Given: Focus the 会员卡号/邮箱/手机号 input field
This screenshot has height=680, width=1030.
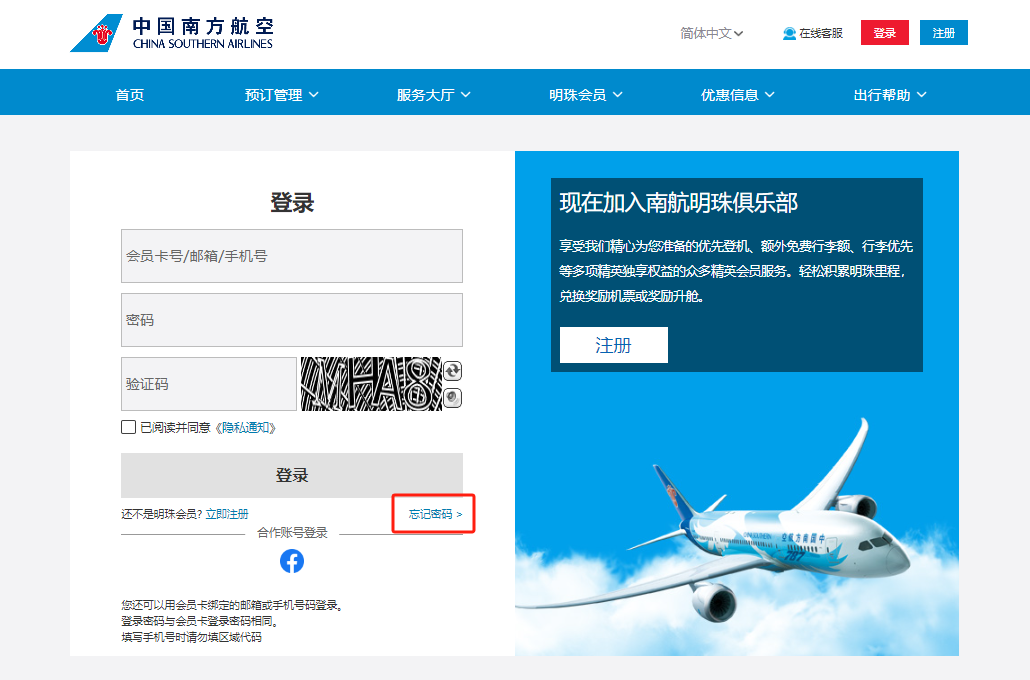Looking at the screenshot, I should [x=292, y=256].
